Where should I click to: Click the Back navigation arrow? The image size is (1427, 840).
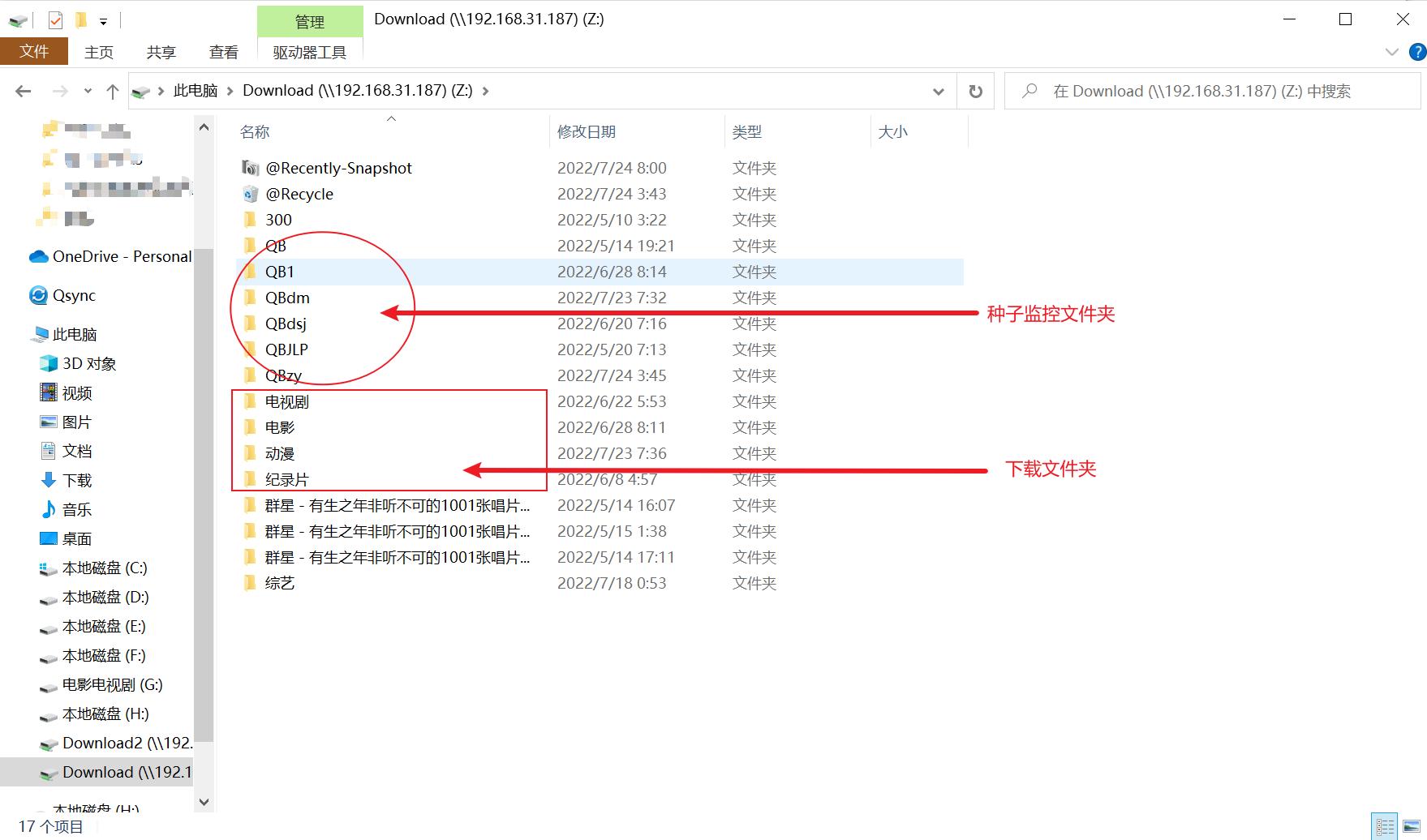click(22, 91)
